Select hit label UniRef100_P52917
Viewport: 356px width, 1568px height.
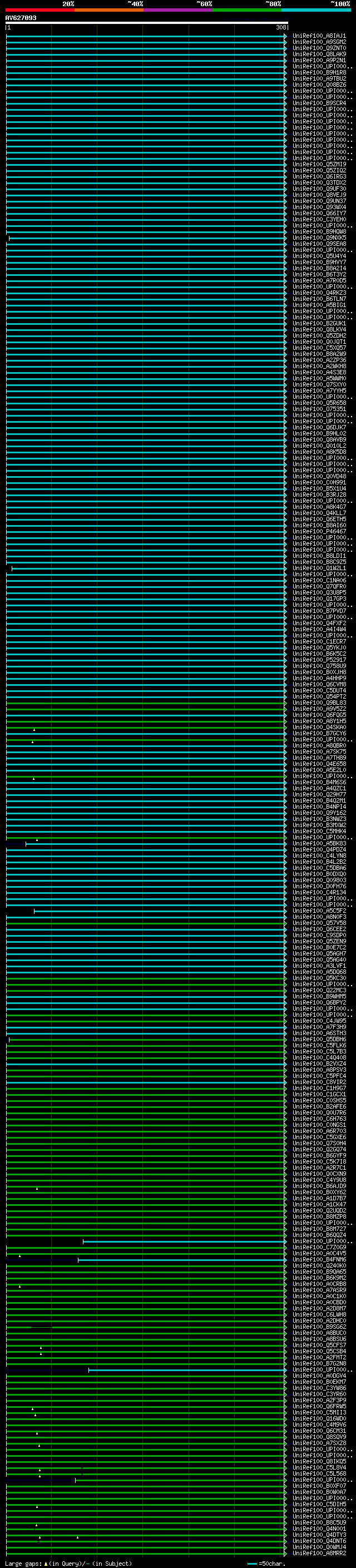point(319,660)
